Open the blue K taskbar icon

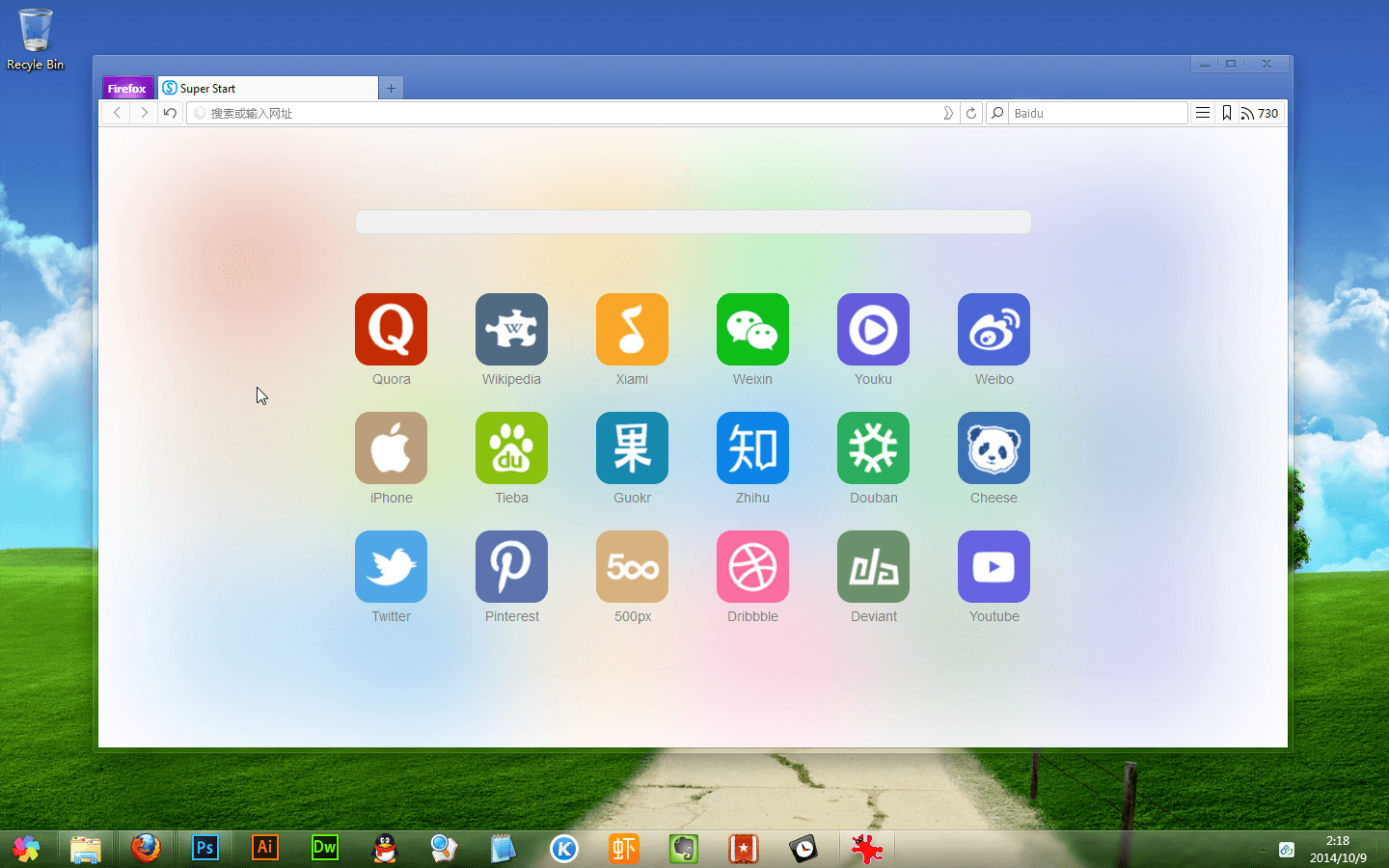click(564, 849)
